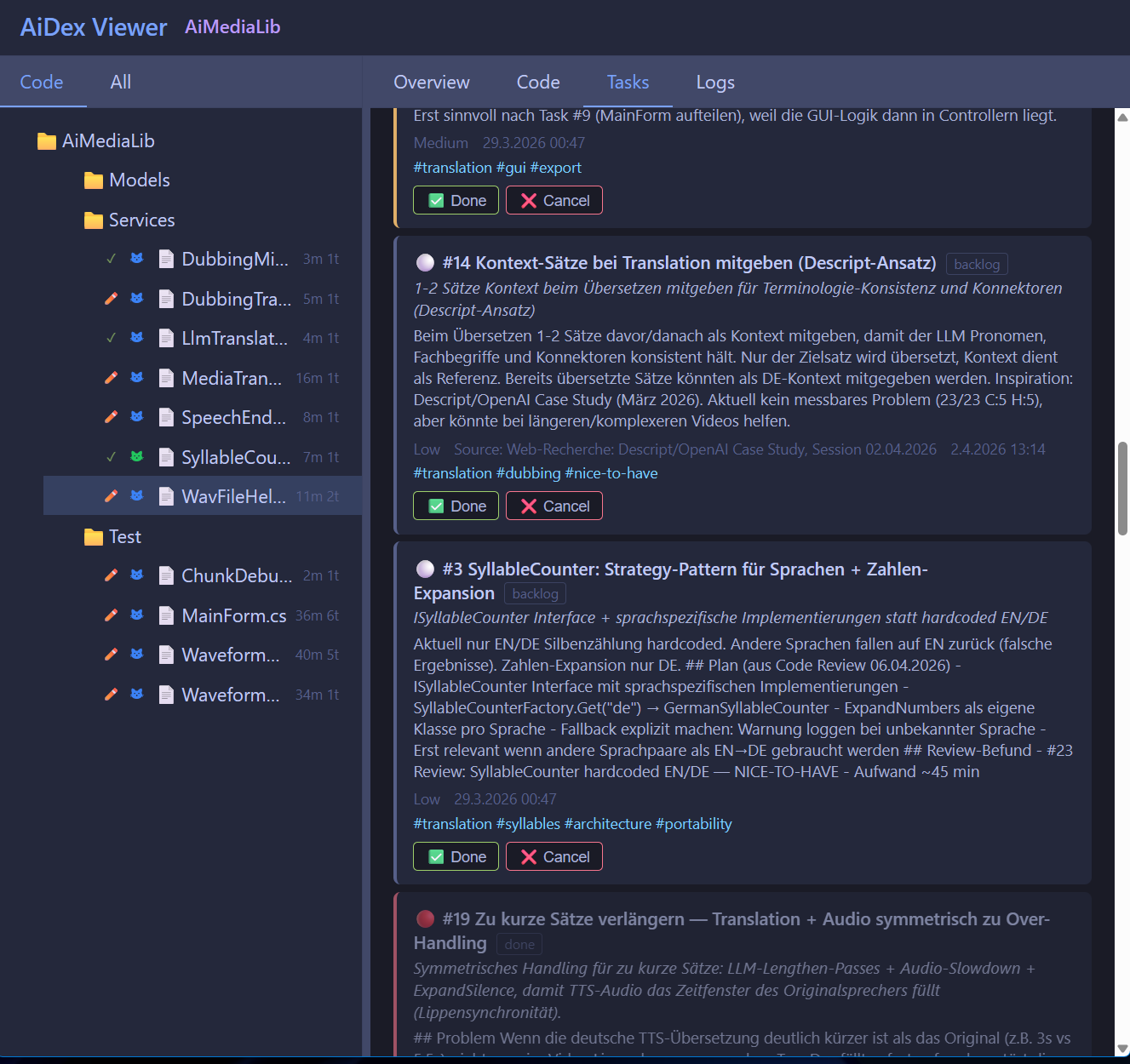
Task: Click the pencil icon next to DubbingTra file
Action: [111, 299]
